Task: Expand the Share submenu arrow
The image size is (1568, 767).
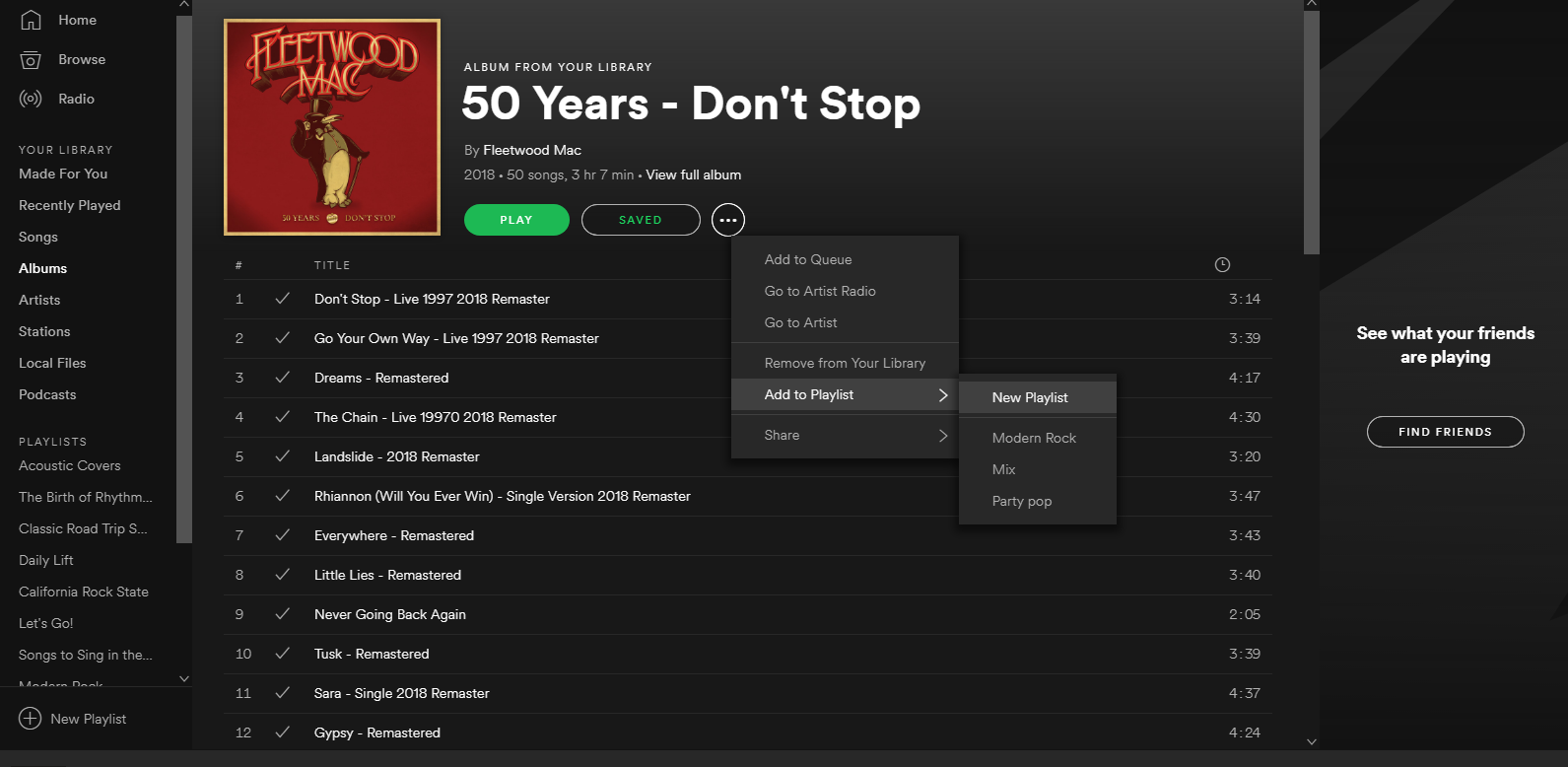Action: pos(943,435)
